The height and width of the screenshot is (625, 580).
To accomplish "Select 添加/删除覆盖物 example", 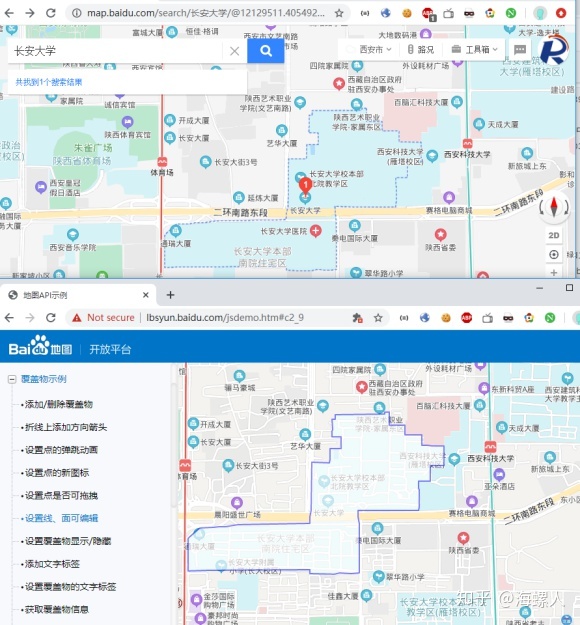I will (59, 404).
